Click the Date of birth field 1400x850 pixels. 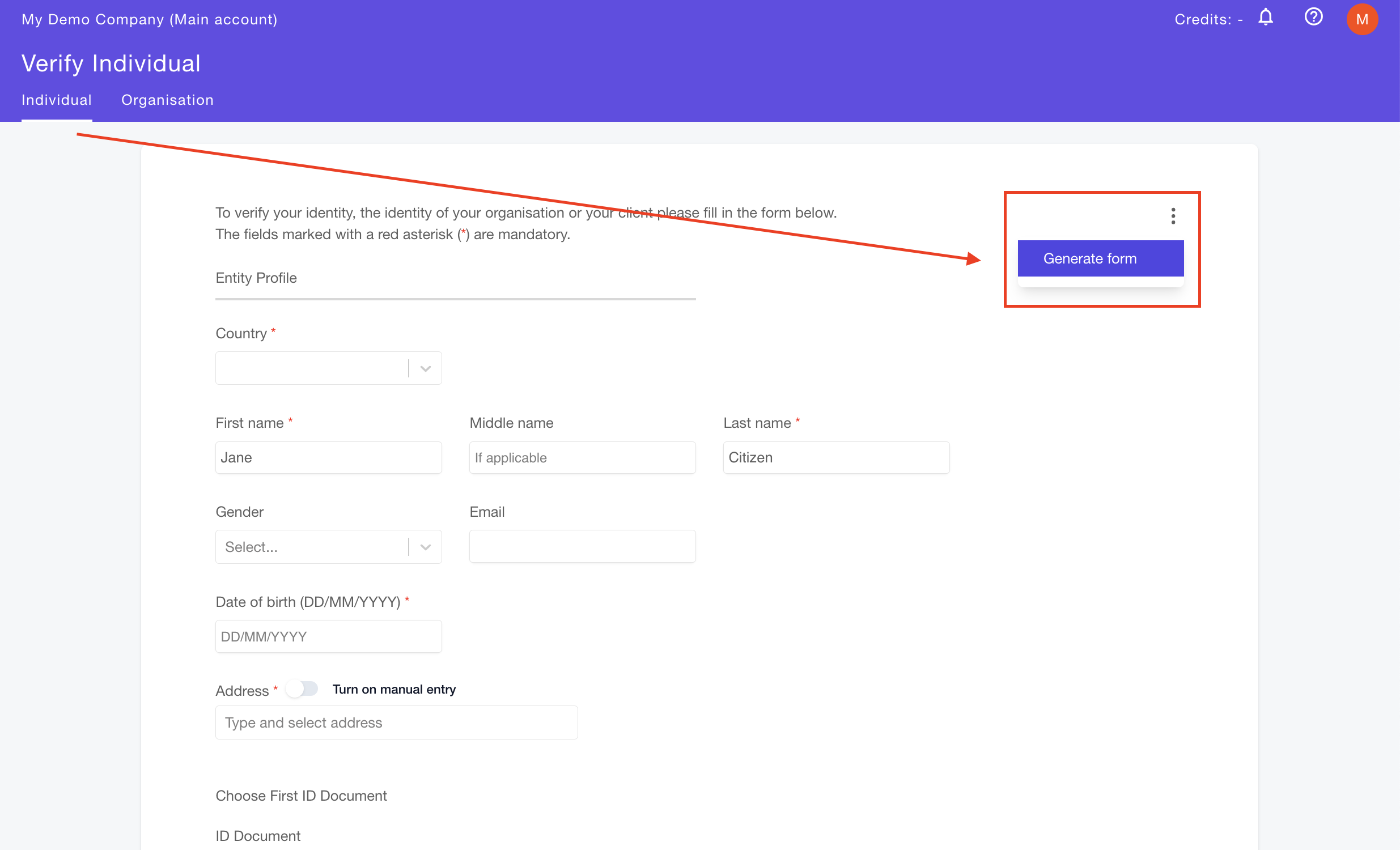tap(328, 636)
